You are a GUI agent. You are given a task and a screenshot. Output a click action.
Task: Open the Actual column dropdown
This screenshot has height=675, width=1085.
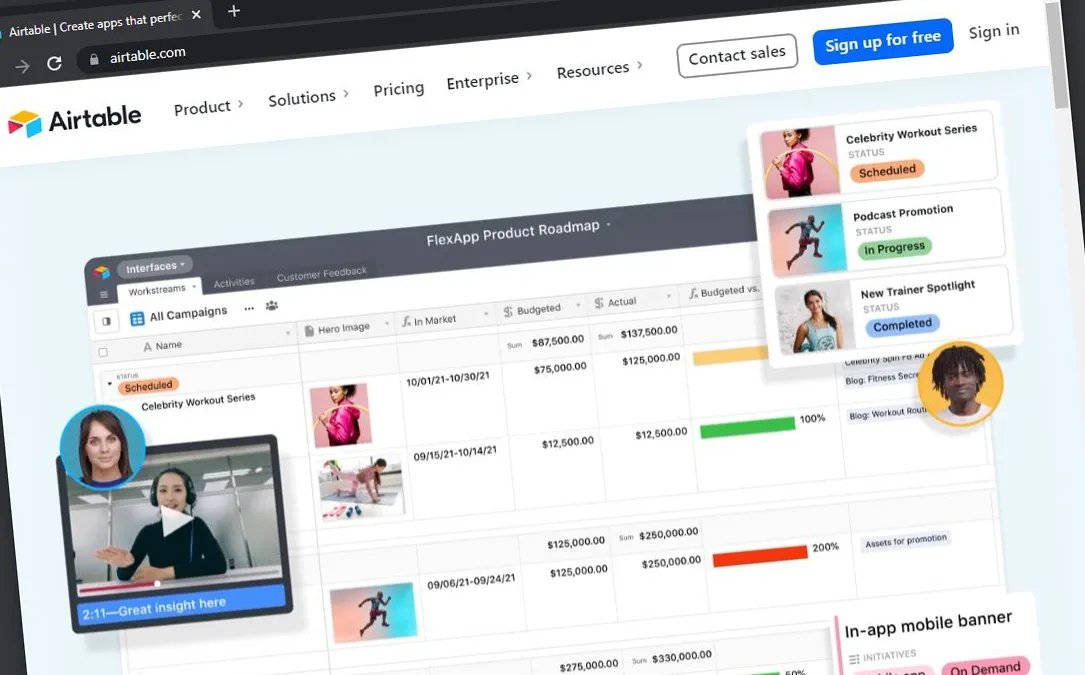pyautogui.click(x=668, y=296)
